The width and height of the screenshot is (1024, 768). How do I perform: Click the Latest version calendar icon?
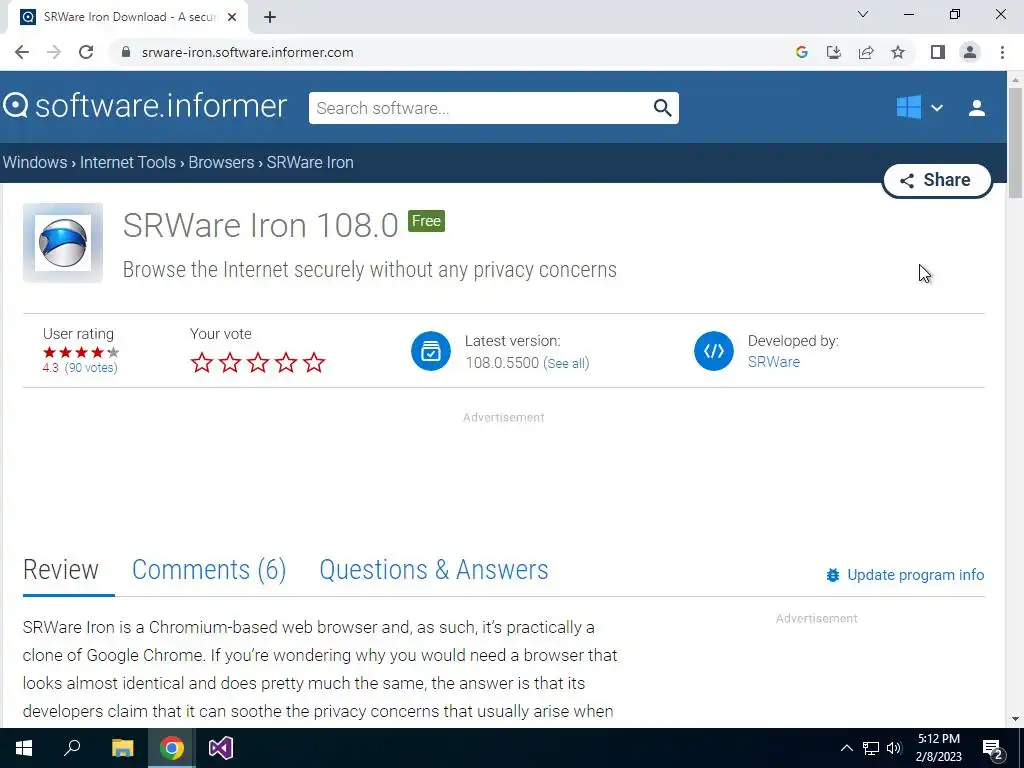point(431,351)
